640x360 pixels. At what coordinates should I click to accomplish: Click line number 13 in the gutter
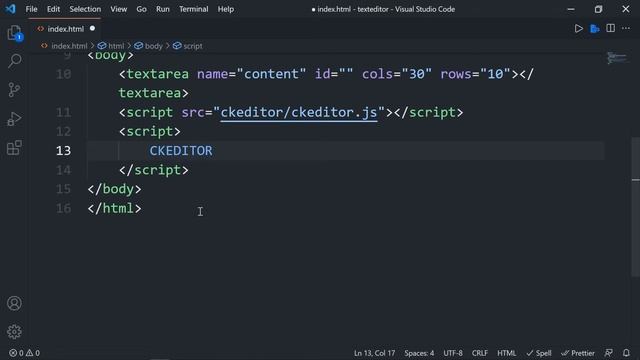pos(63,151)
